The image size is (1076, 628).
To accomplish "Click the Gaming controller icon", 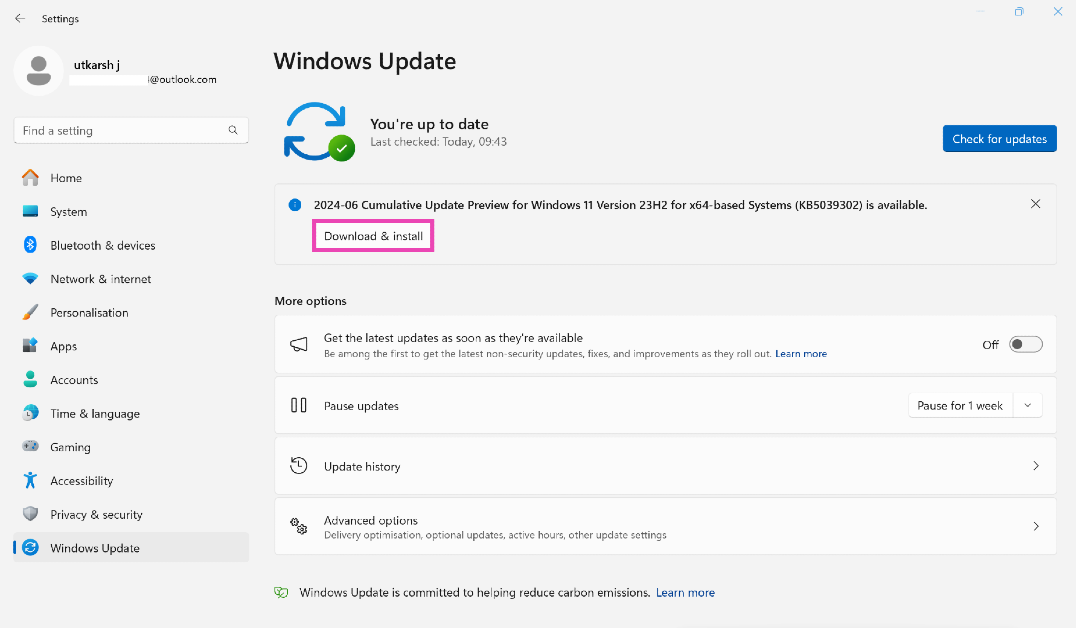I will click(30, 447).
